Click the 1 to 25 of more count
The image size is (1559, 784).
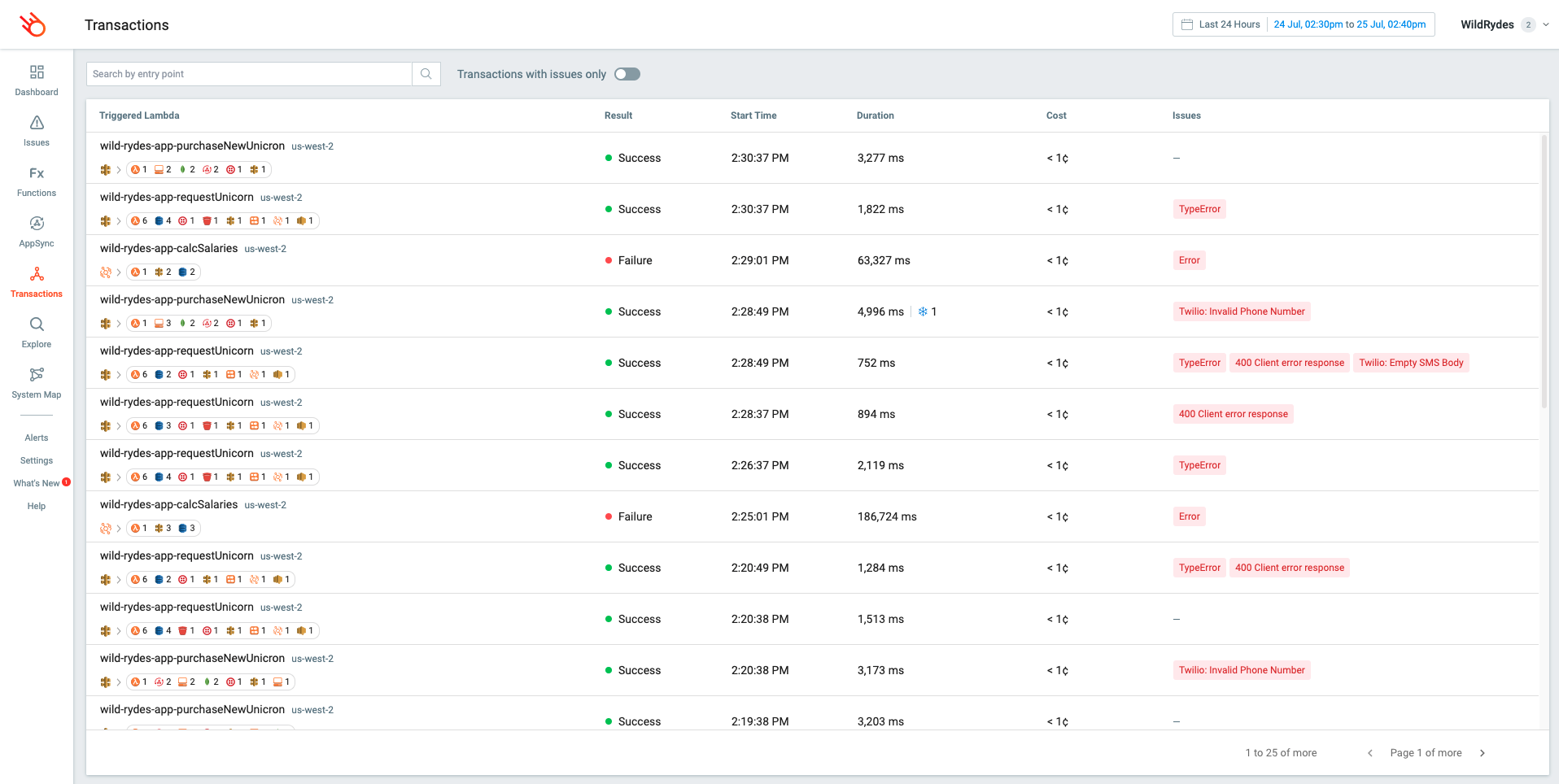pos(1281,753)
